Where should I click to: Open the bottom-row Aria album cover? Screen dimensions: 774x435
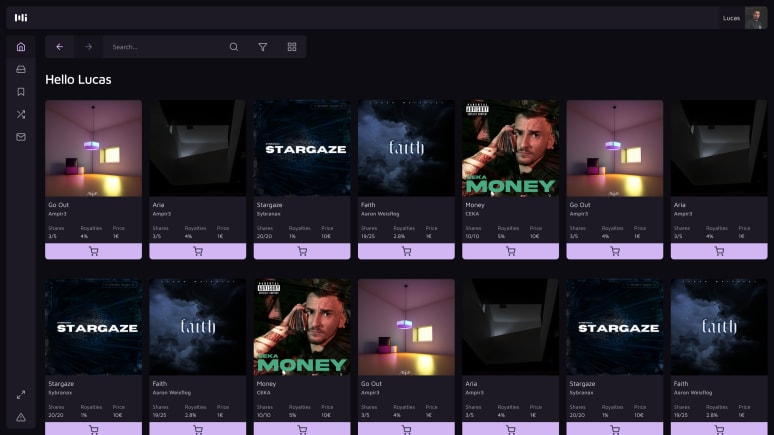510,327
